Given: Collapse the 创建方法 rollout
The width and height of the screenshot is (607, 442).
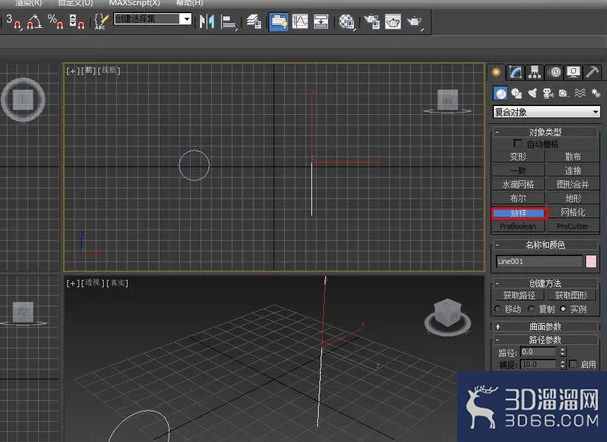Looking at the screenshot, I should coord(545,283).
